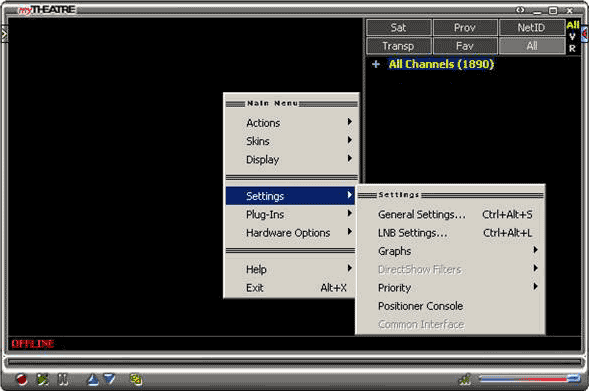
Task: Filter channel list by Prov
Action: tap(465, 27)
